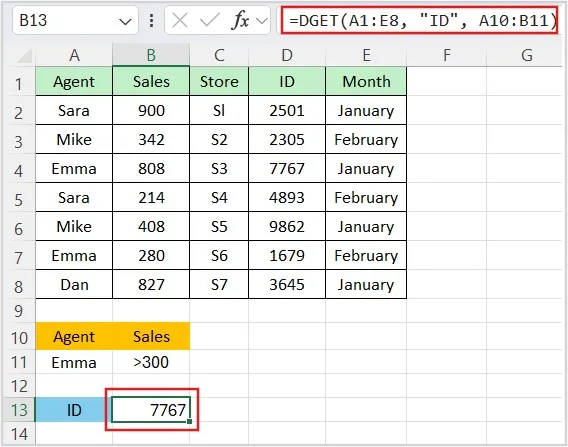The height and width of the screenshot is (447, 568).
Task: Select the cell with sales 214
Action: (151, 197)
